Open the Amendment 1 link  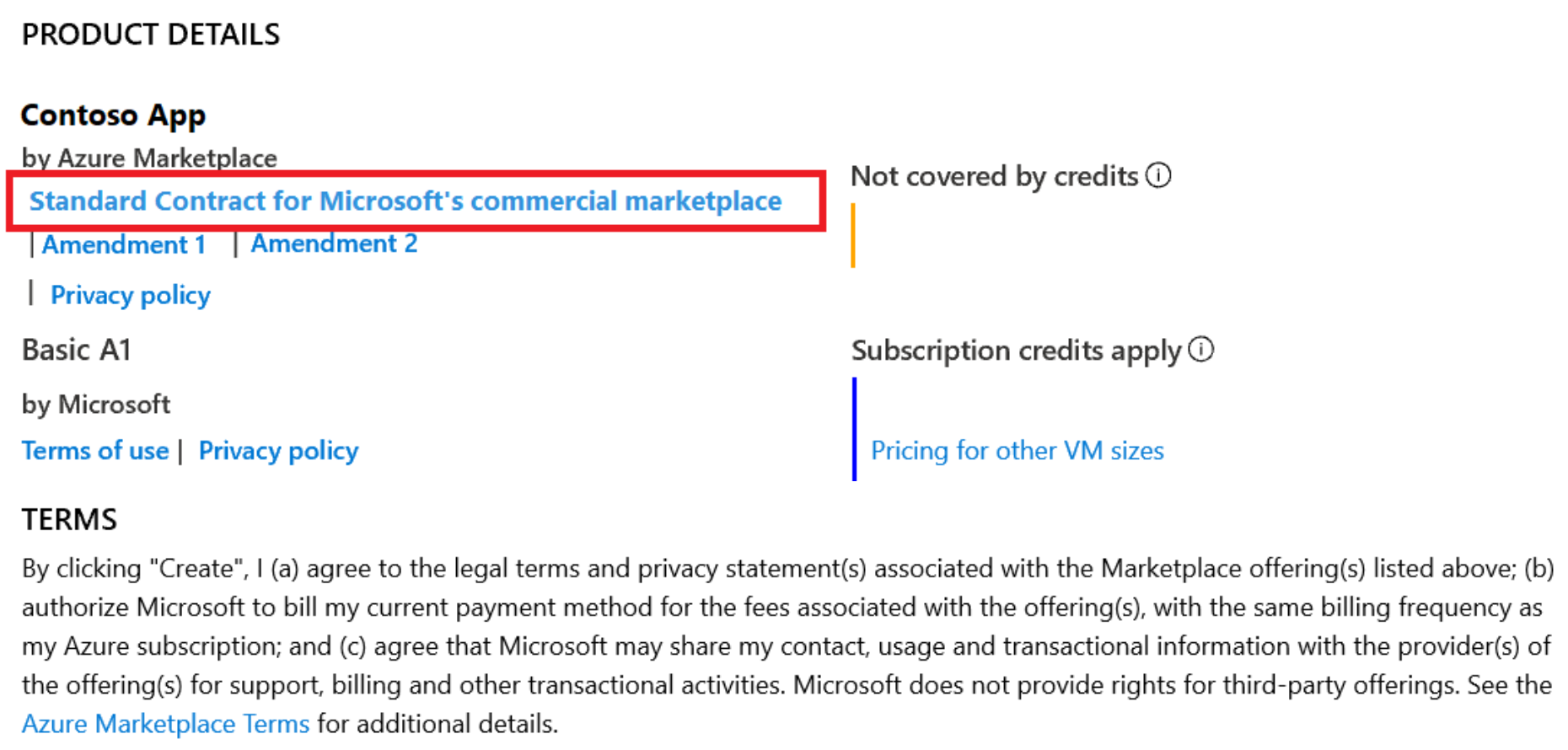coord(124,244)
